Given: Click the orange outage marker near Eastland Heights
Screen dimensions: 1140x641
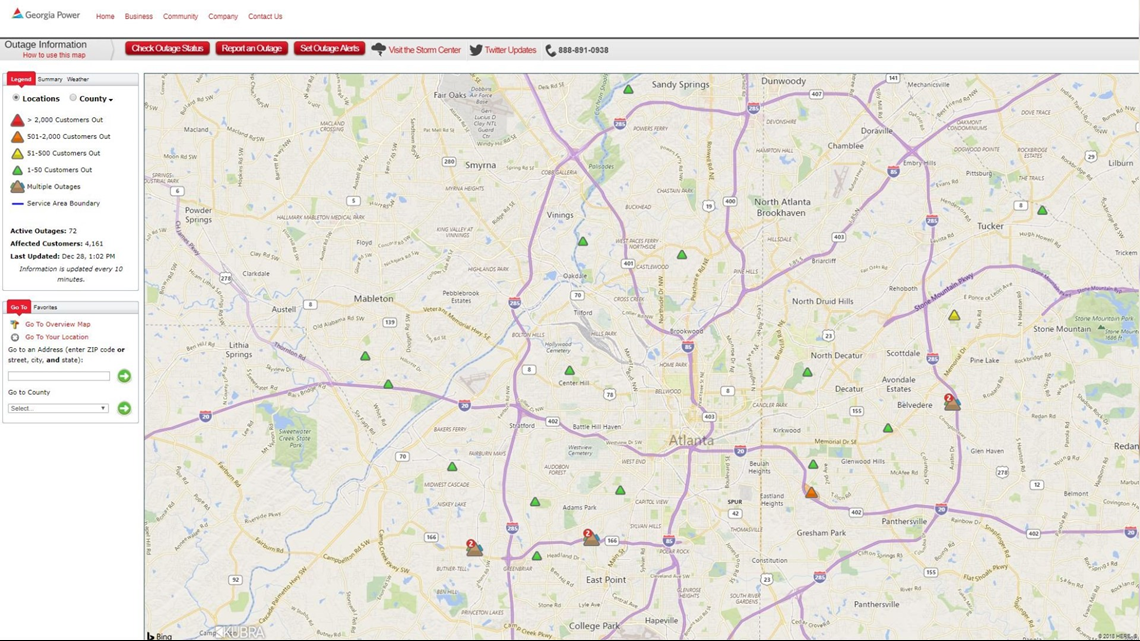Looking at the screenshot, I should [x=811, y=493].
